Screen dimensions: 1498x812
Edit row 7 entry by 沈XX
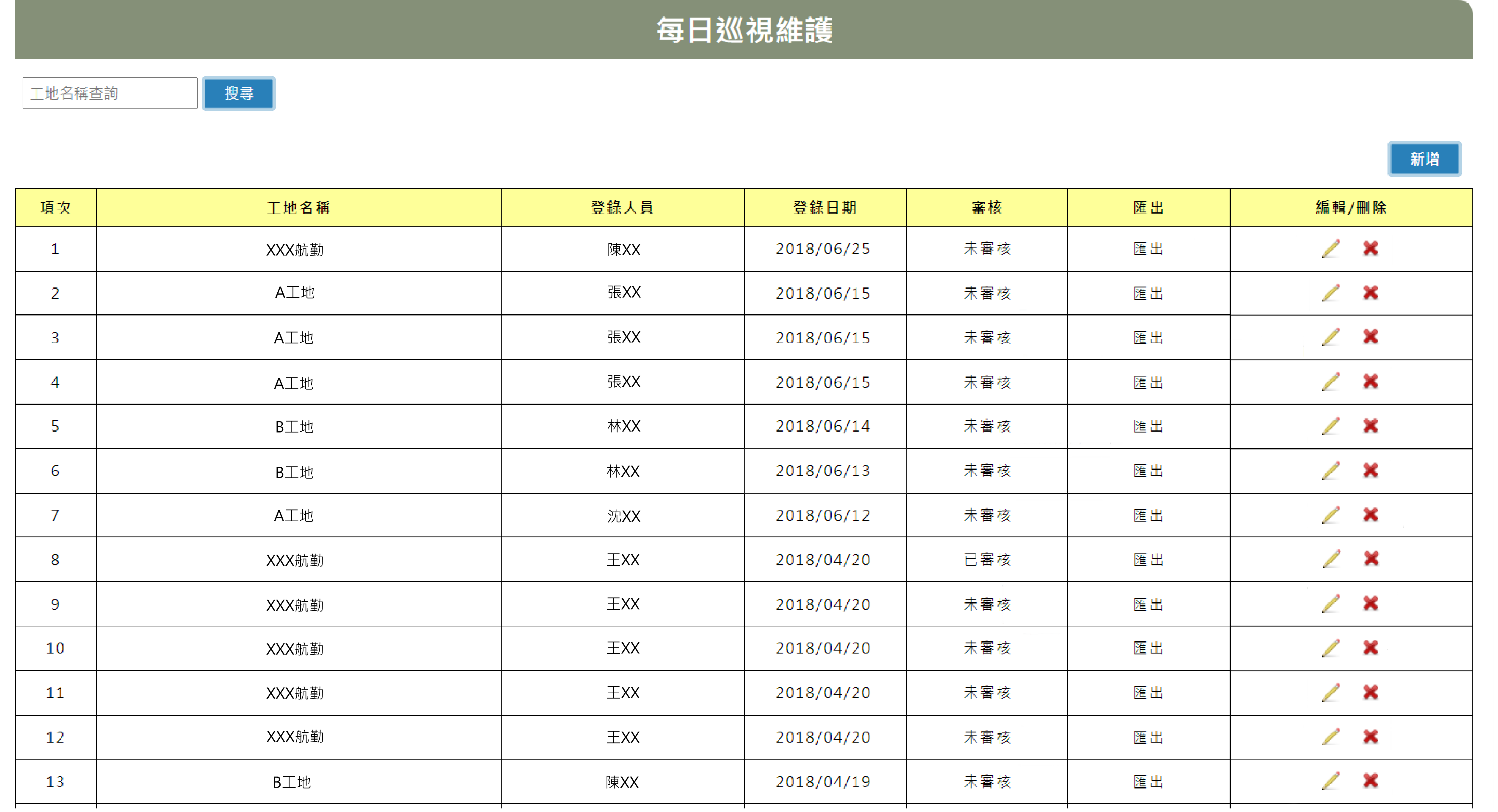tap(1330, 515)
